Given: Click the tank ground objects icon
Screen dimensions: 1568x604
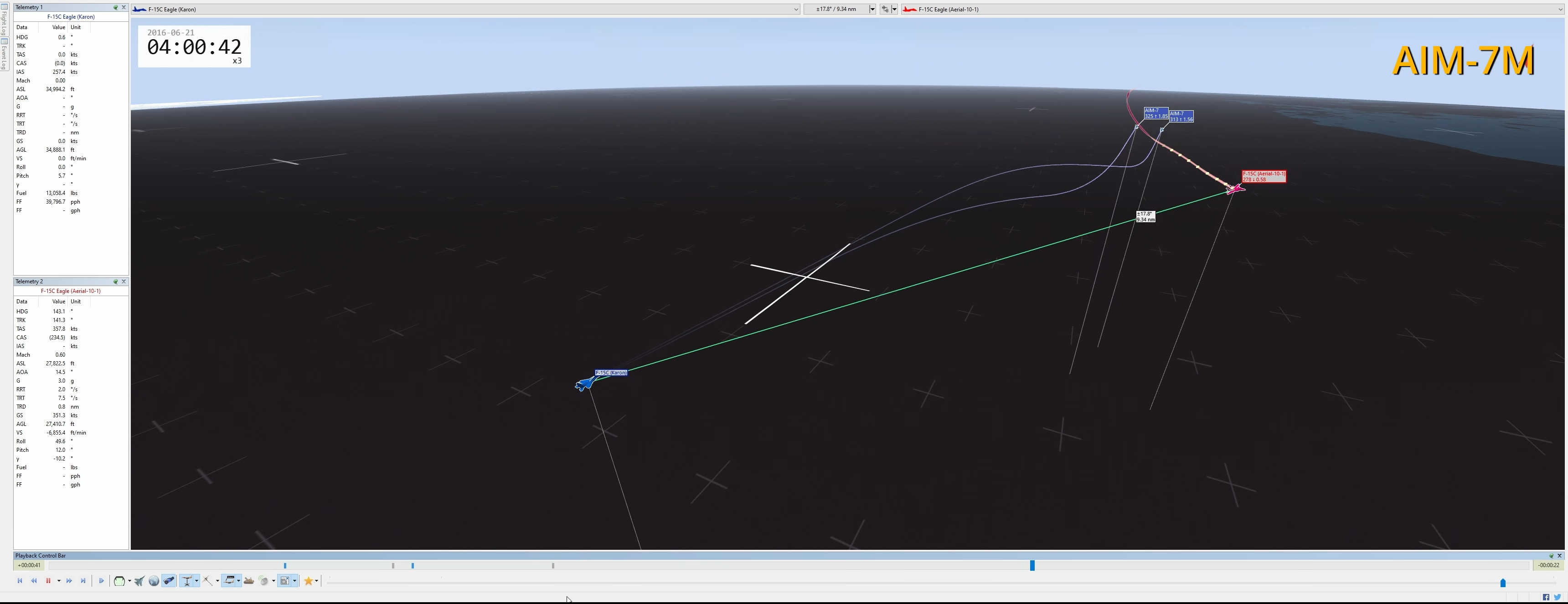Looking at the screenshot, I should point(249,581).
